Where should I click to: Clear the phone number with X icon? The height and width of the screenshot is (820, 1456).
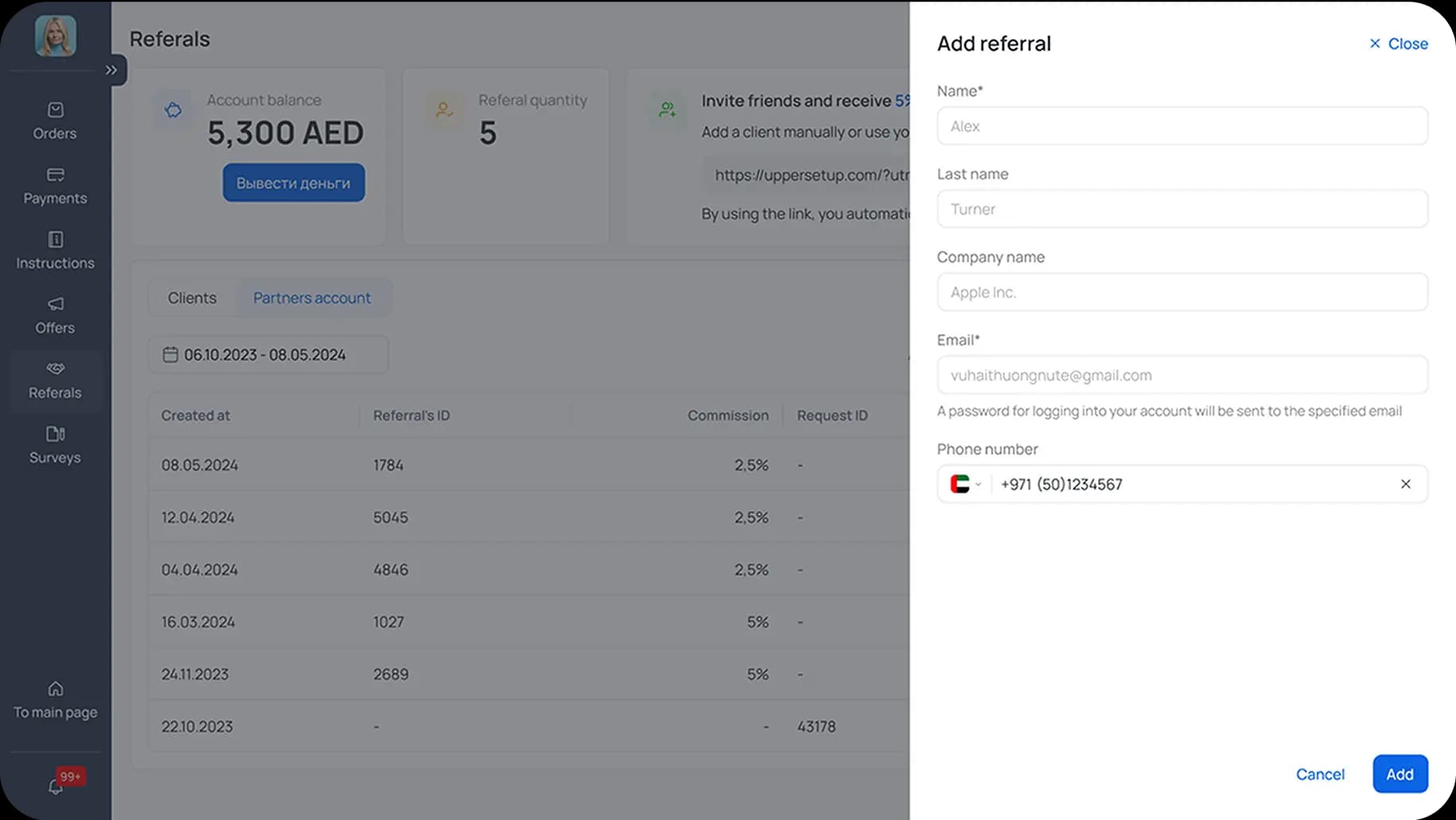tap(1405, 484)
